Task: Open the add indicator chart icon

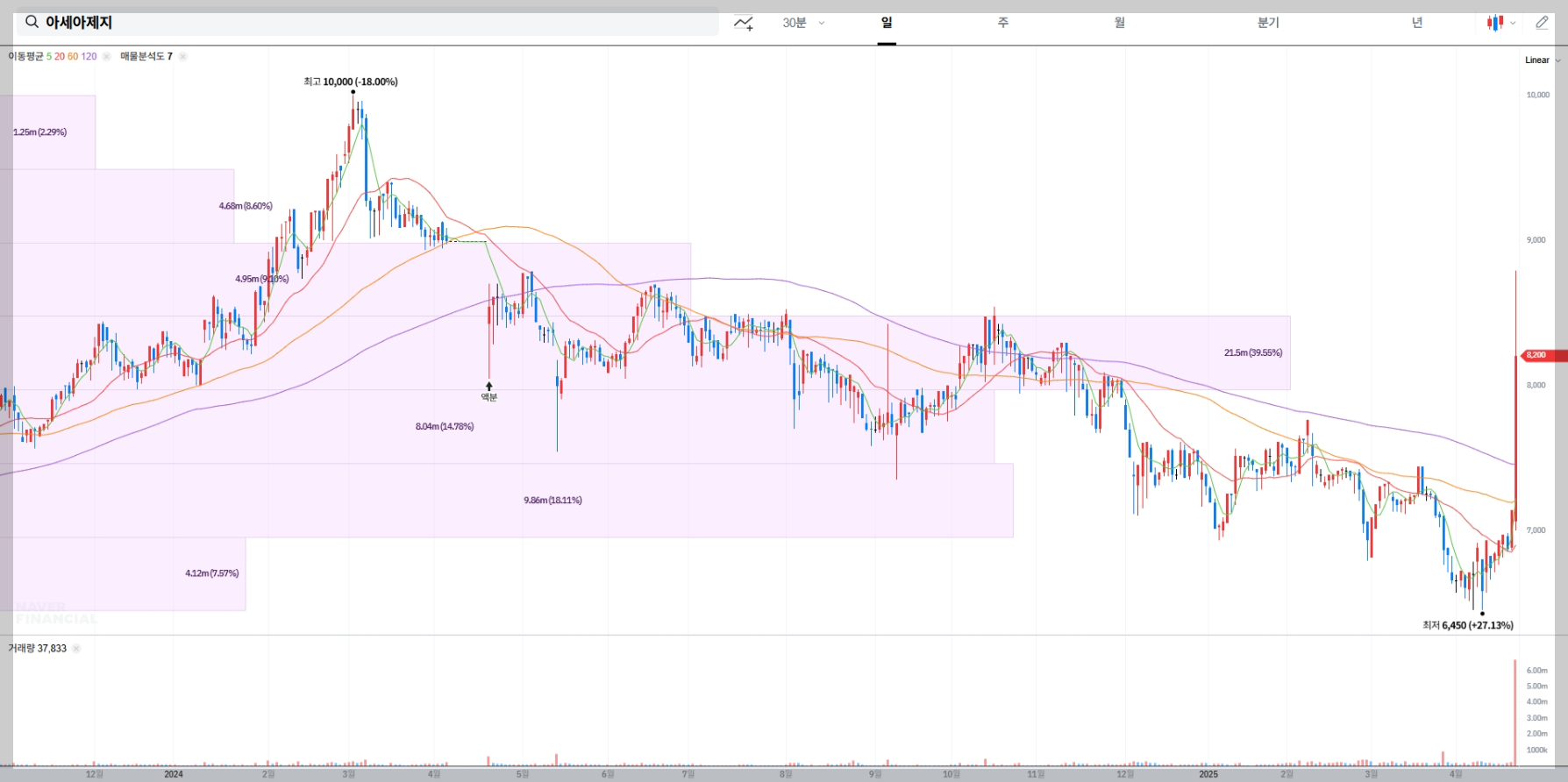Action: coord(744,23)
